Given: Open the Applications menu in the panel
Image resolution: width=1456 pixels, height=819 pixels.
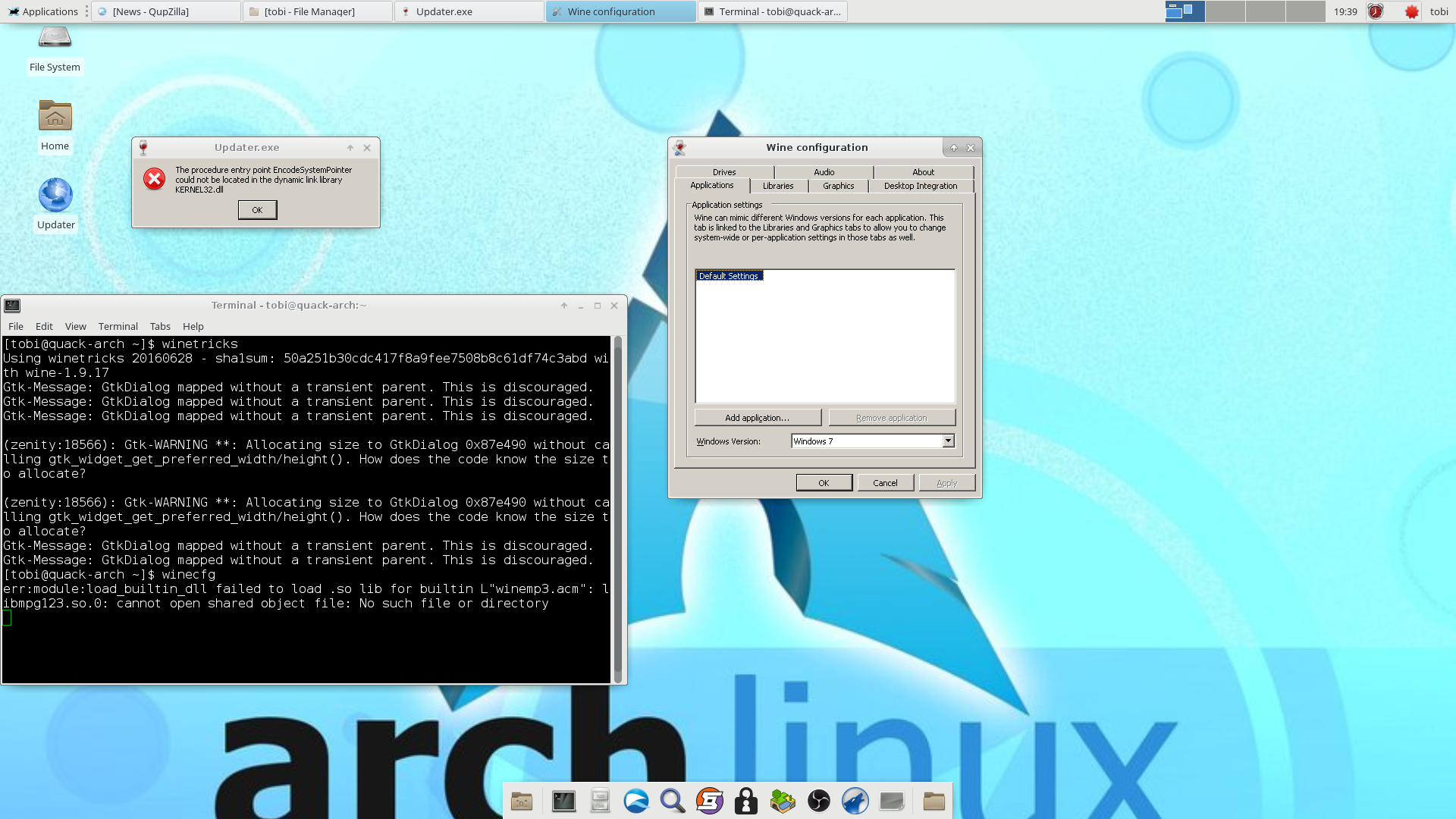Looking at the screenshot, I should (43, 11).
